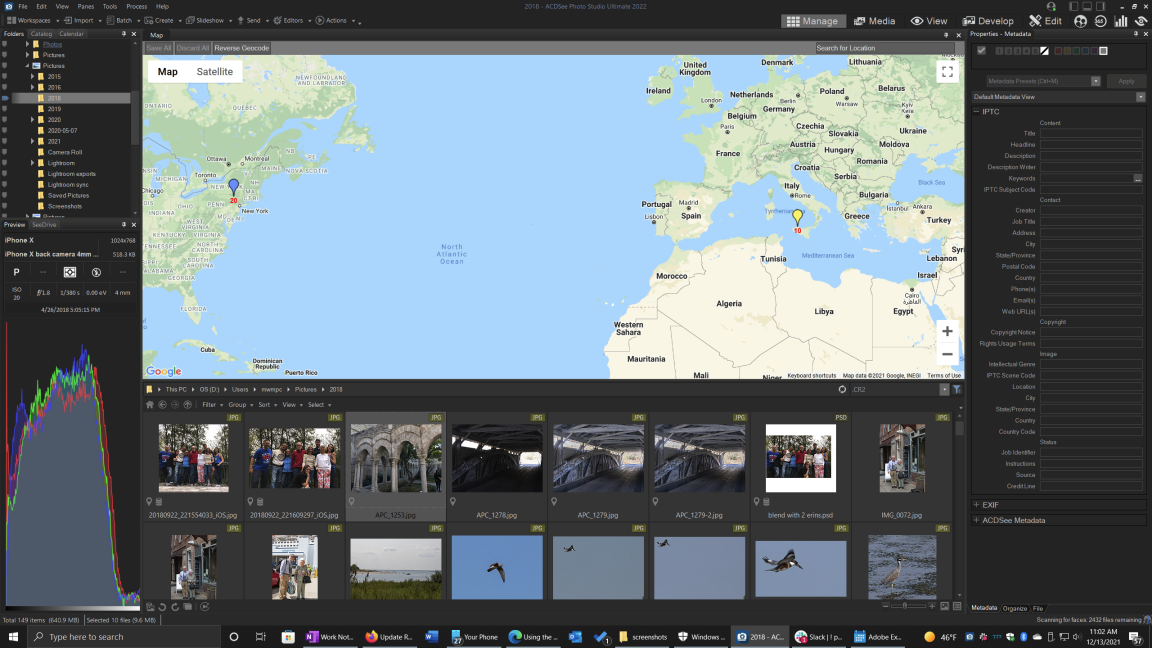Click the blue map pin labeled 20
Screen dimensions: 1152x648
click(234, 187)
